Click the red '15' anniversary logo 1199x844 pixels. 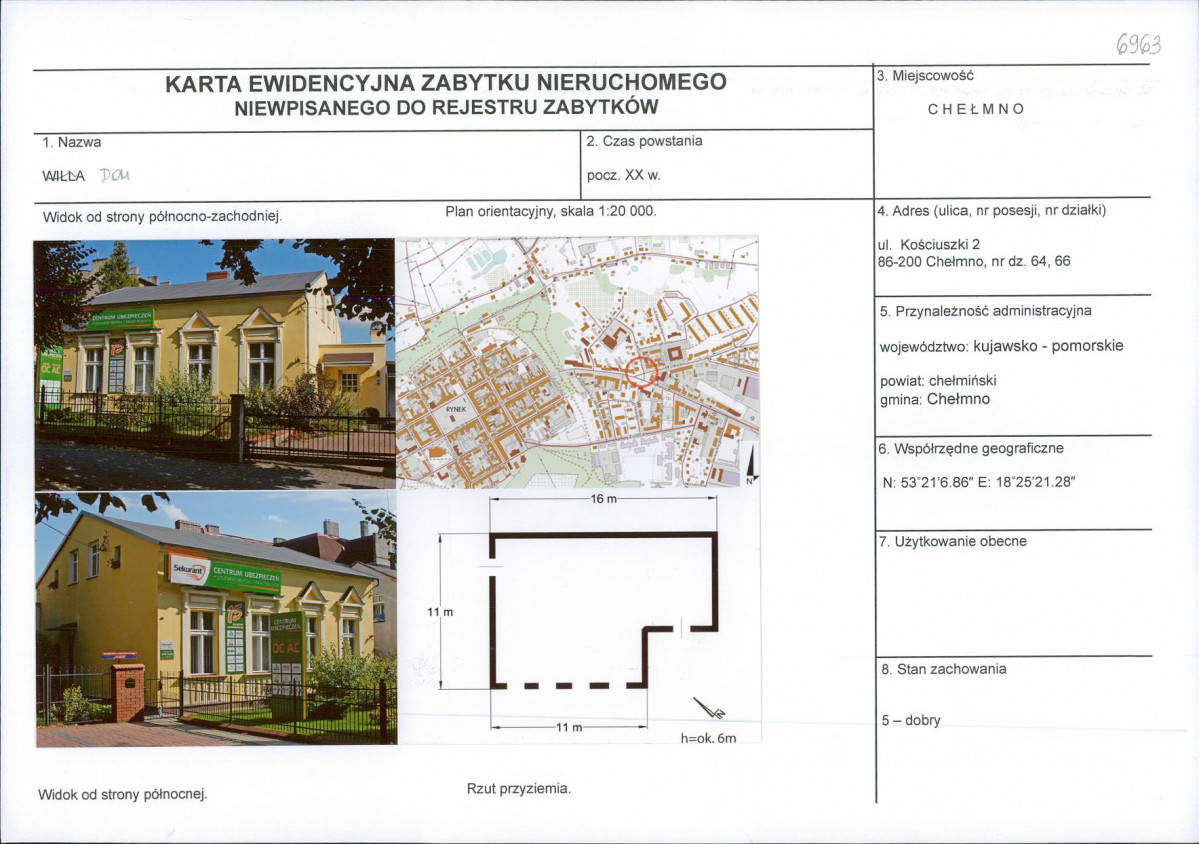234,614
